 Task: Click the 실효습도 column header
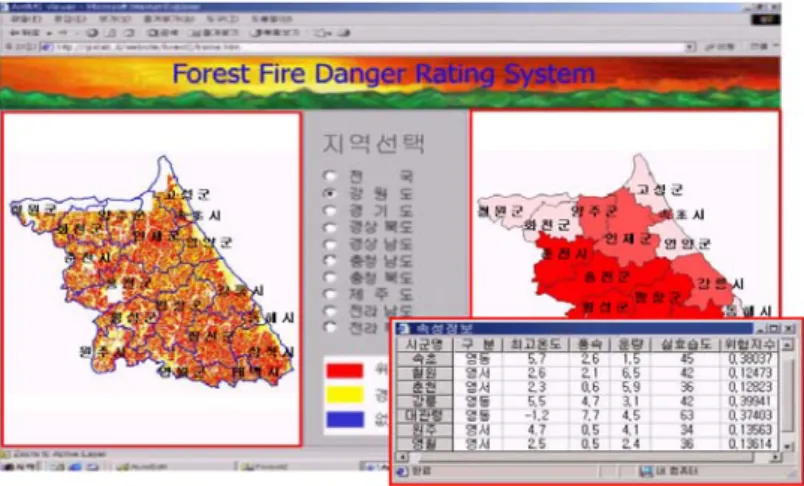pos(686,344)
